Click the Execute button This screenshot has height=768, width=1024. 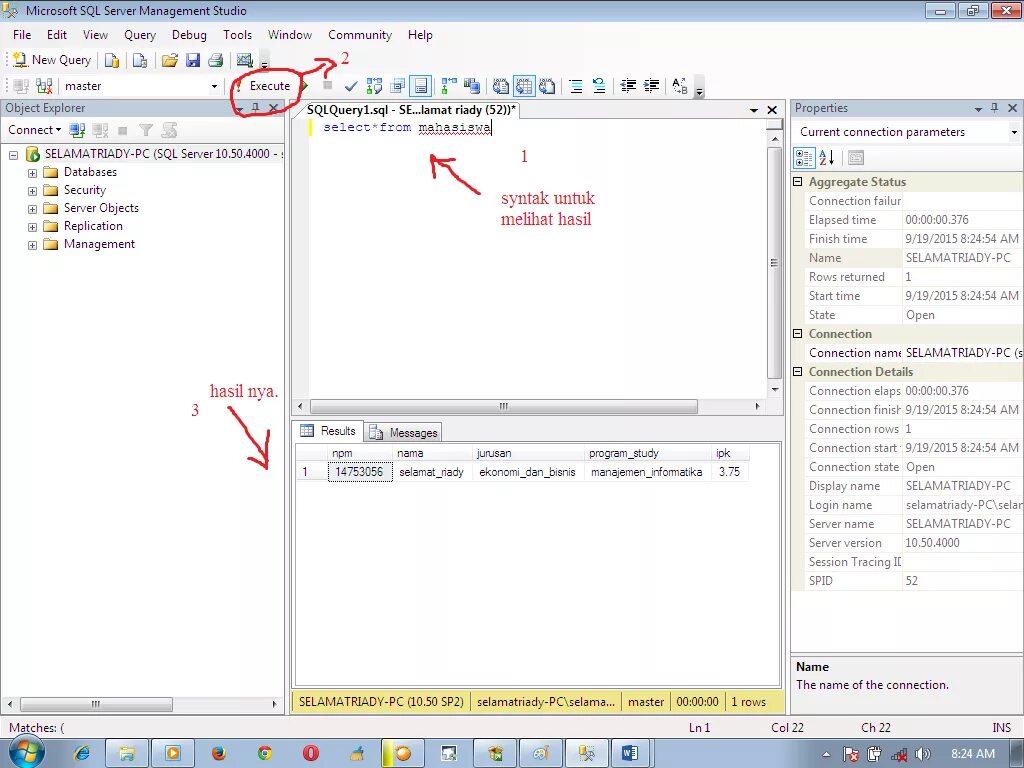[264, 86]
